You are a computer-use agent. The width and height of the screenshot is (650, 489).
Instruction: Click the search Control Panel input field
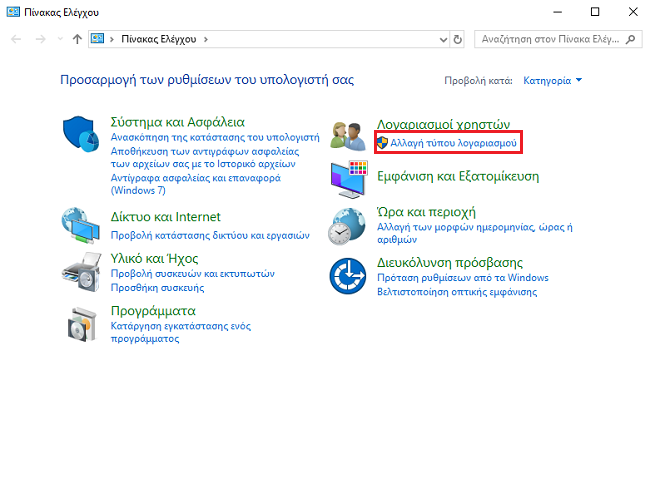(552, 39)
